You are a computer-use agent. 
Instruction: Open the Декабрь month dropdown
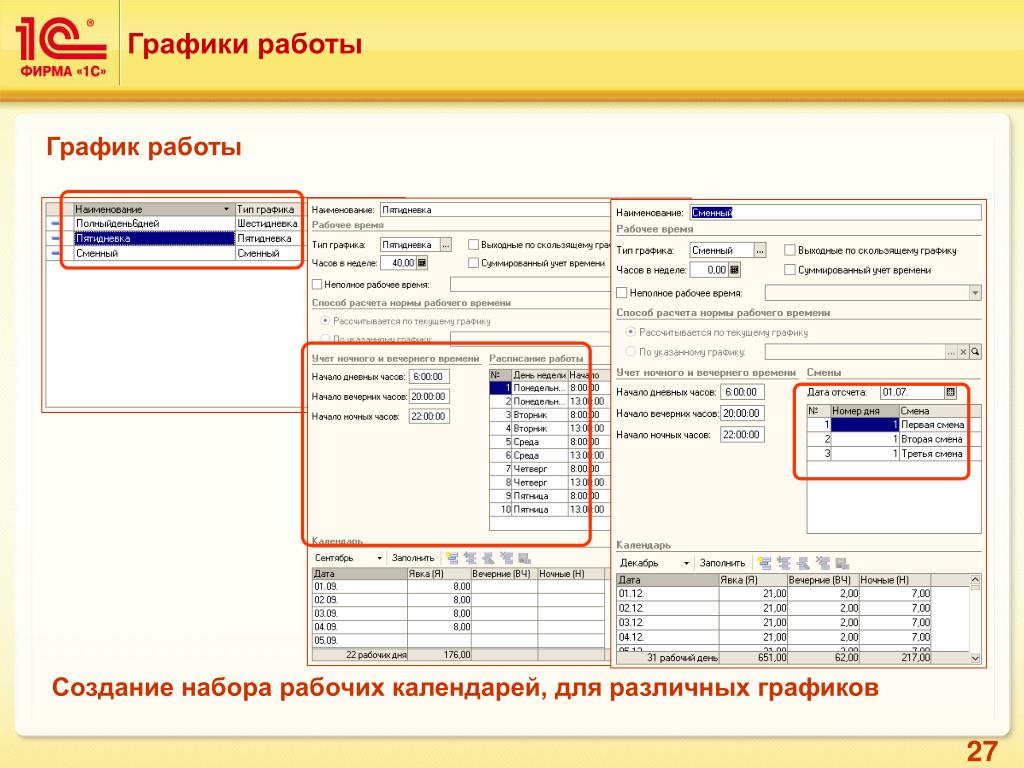[686, 563]
